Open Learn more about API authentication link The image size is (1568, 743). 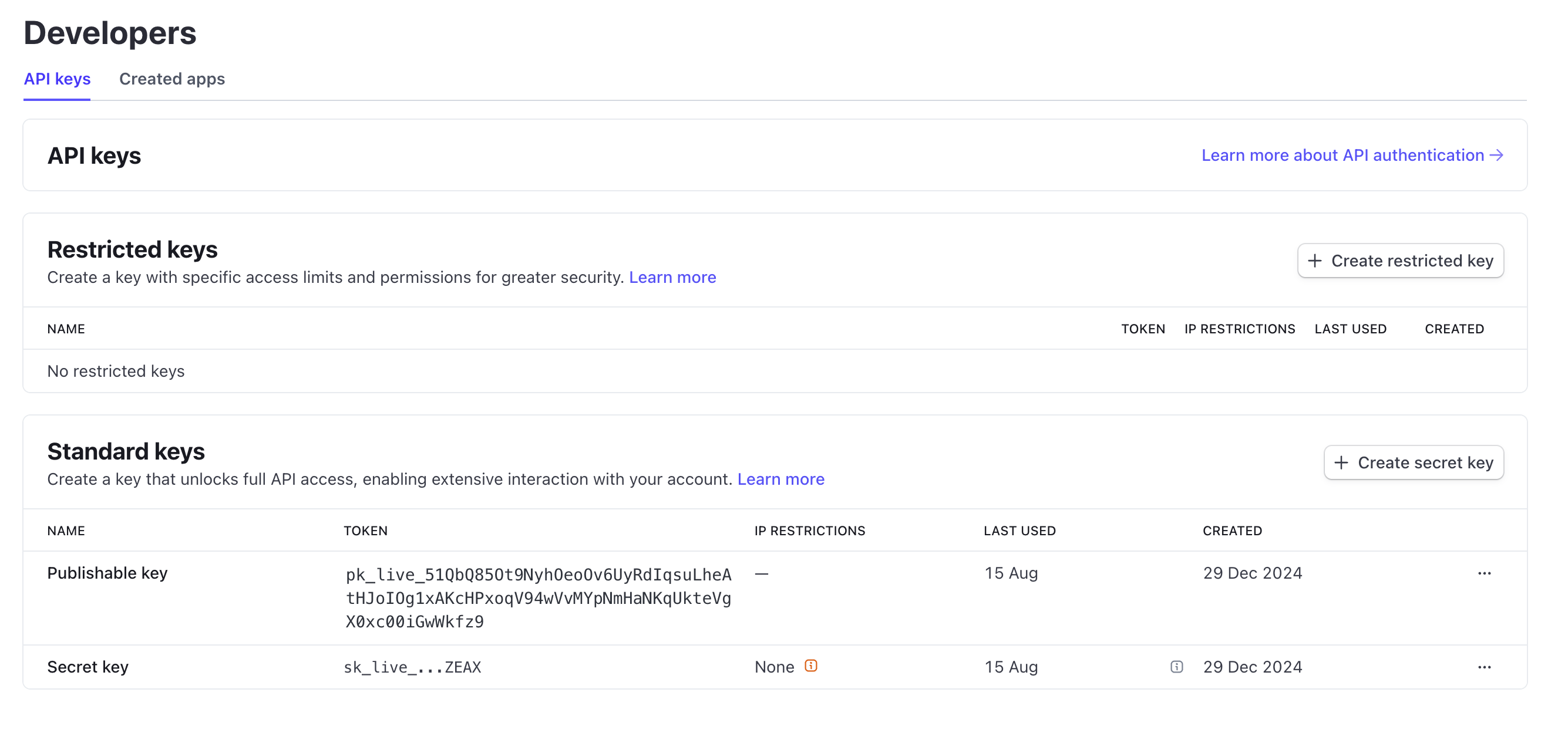pos(1342,155)
